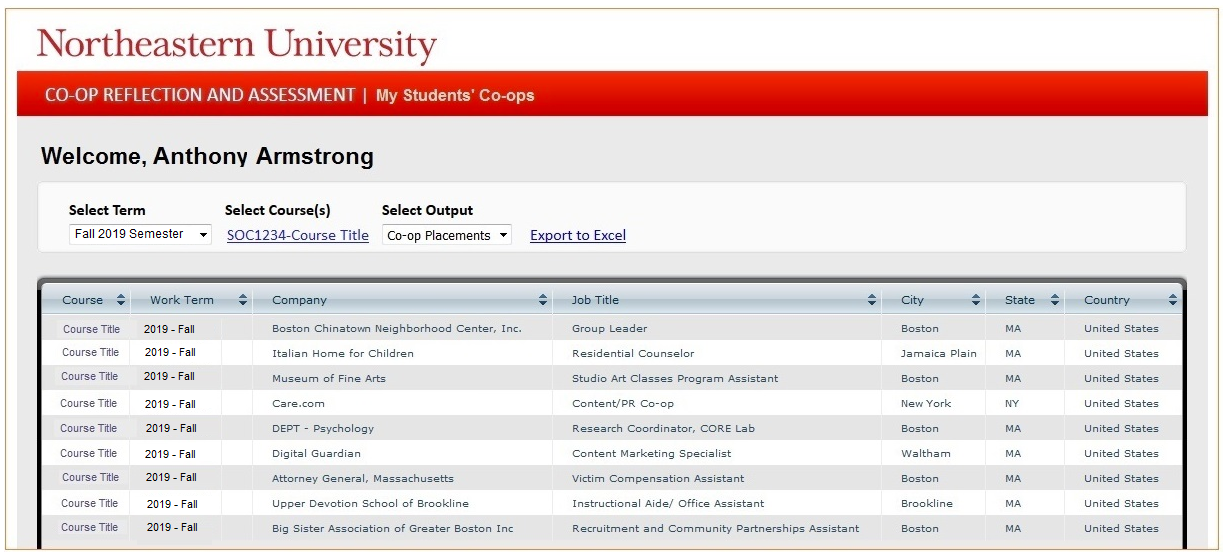Click the Waltham city cell
Image resolution: width=1224 pixels, height=556 pixels.
926,453
